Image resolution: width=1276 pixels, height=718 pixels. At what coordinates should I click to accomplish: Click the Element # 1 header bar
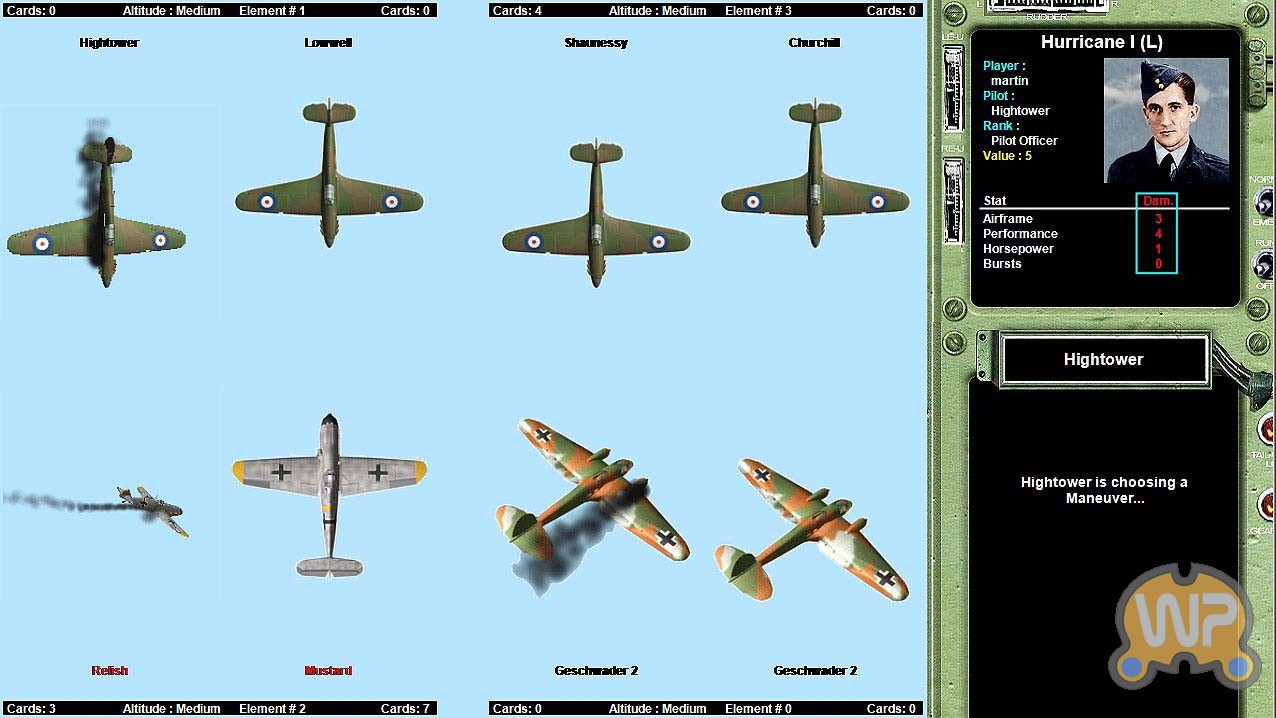point(218,10)
